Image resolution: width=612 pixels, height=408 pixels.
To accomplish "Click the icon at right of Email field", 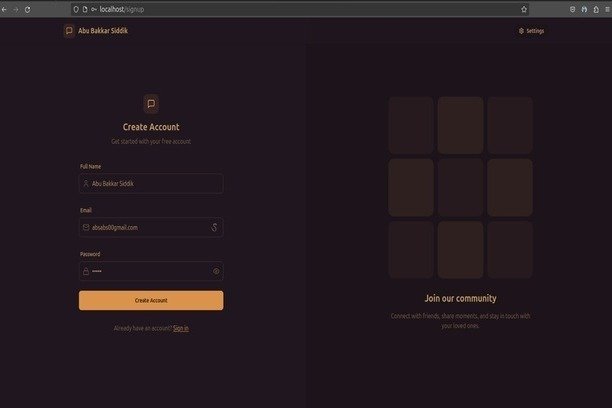I will [214, 227].
